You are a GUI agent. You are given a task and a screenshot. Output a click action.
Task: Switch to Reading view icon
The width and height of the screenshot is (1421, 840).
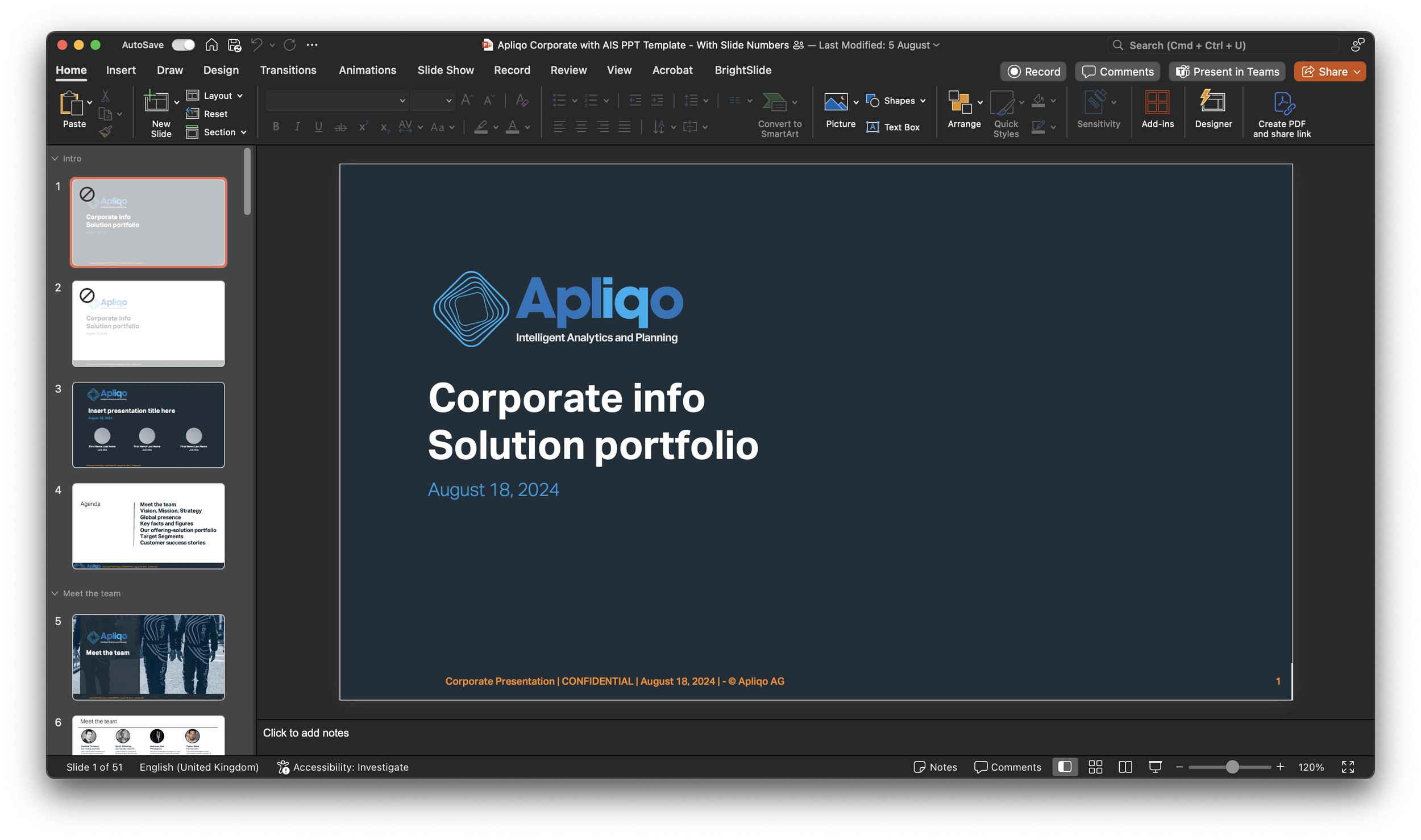coord(1125,767)
